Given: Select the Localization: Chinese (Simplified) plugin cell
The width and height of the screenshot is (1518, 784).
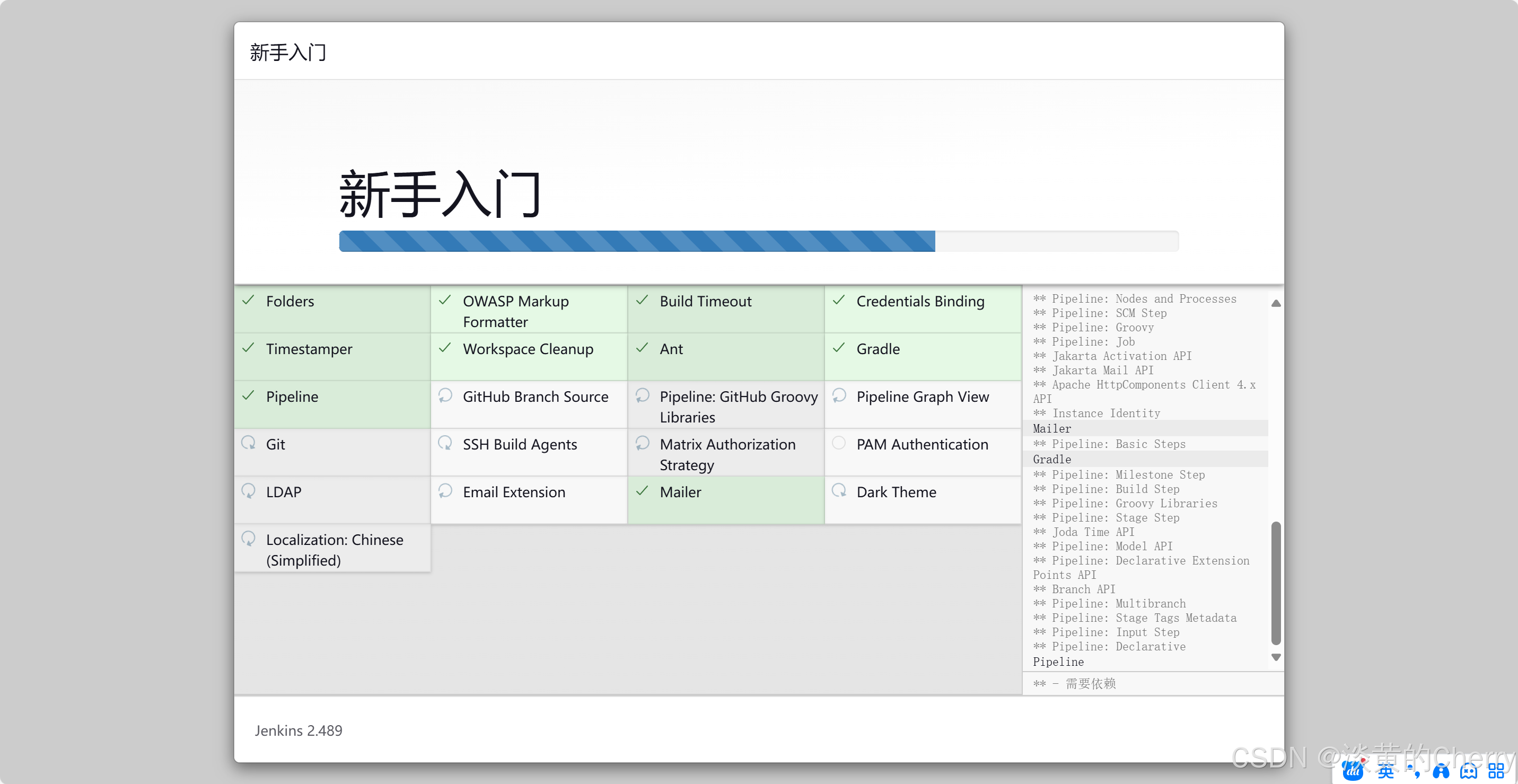Looking at the screenshot, I should [332, 548].
